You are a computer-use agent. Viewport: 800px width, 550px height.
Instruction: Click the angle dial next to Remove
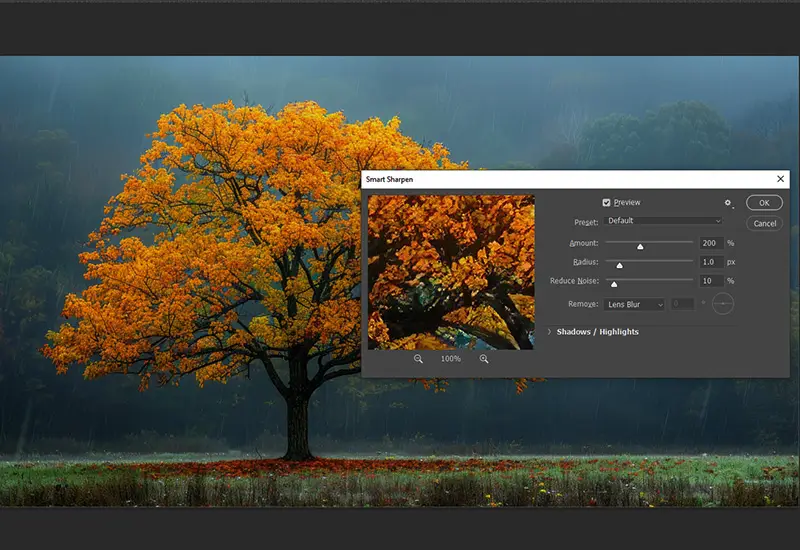722,304
